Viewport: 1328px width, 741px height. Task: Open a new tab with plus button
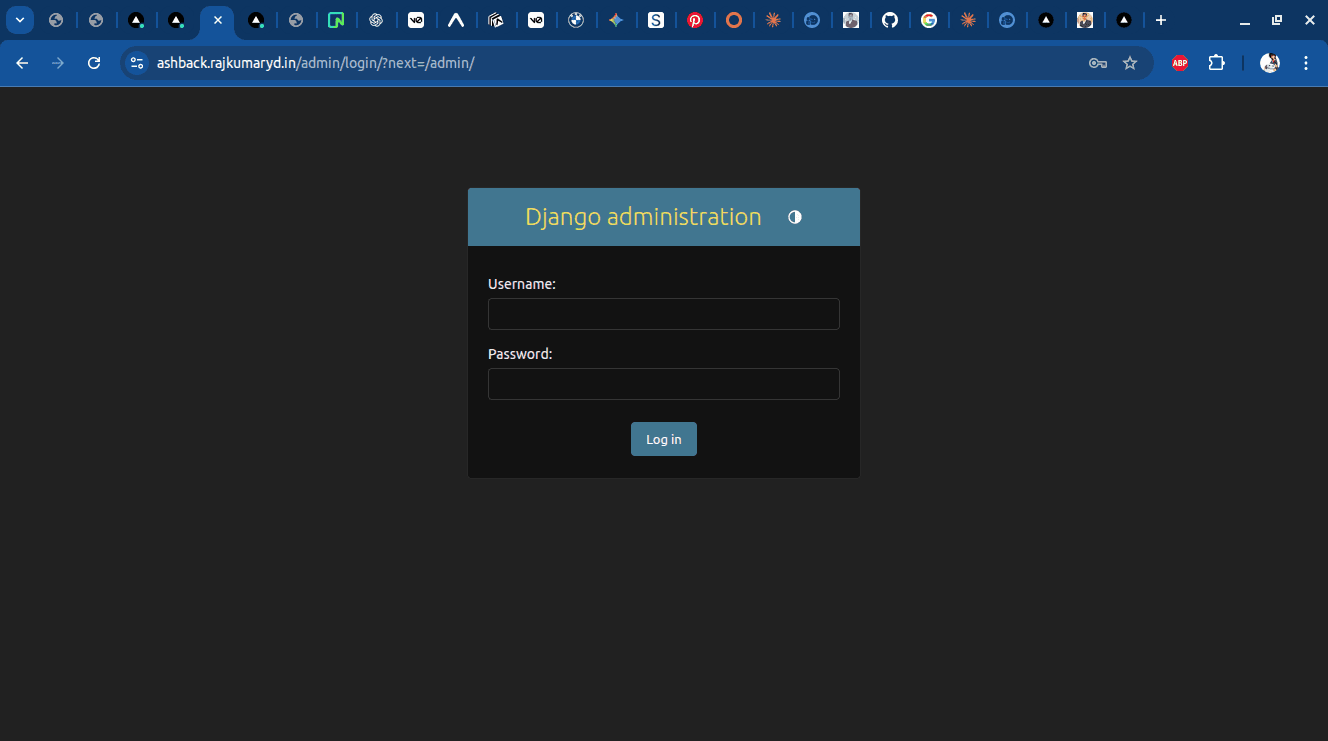click(x=1161, y=20)
